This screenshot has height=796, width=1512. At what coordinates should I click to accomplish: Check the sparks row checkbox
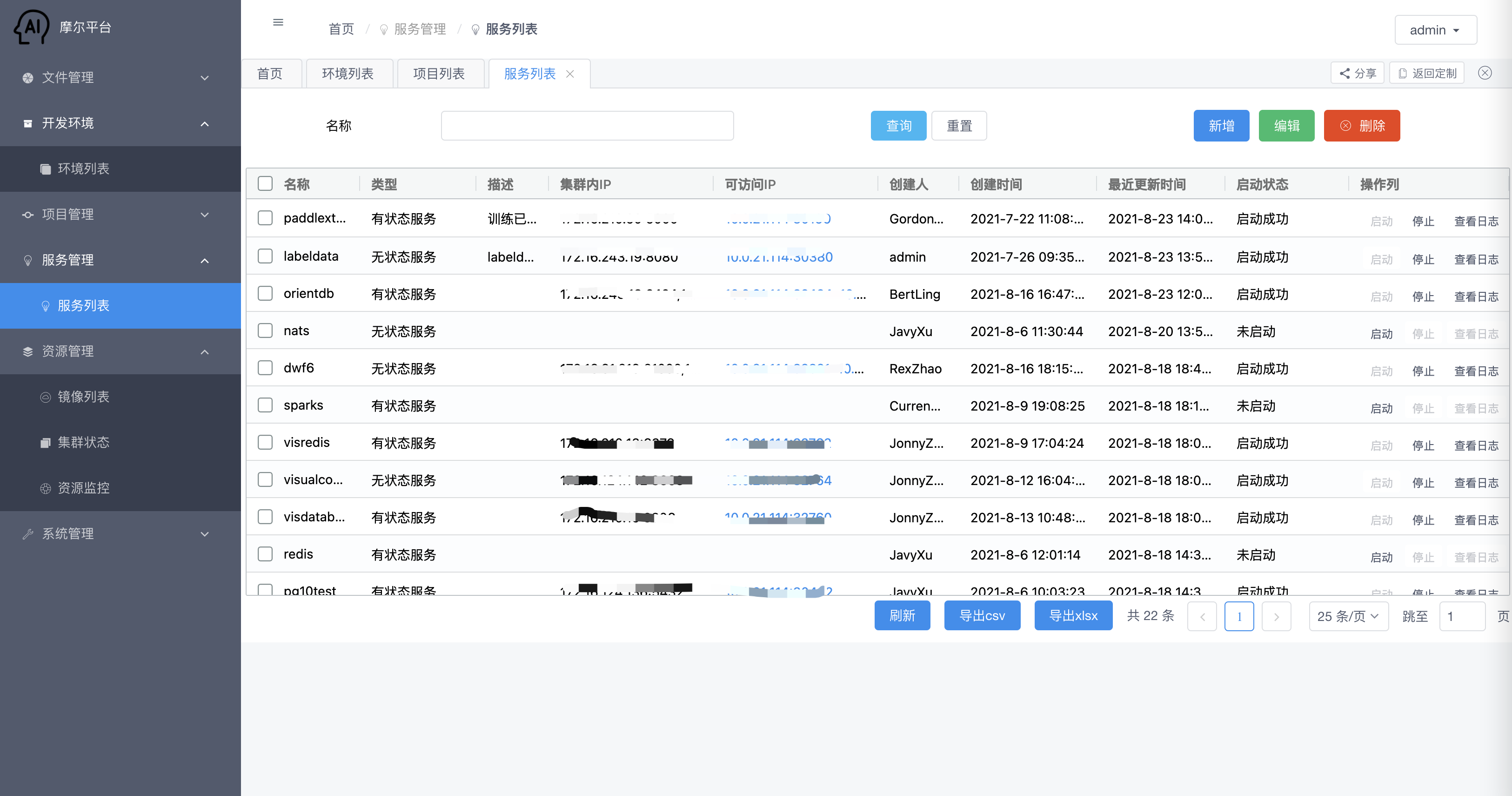point(265,405)
